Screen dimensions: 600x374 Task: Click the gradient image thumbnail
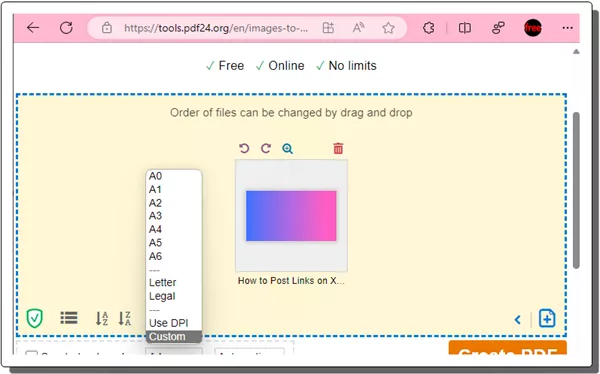(x=291, y=216)
